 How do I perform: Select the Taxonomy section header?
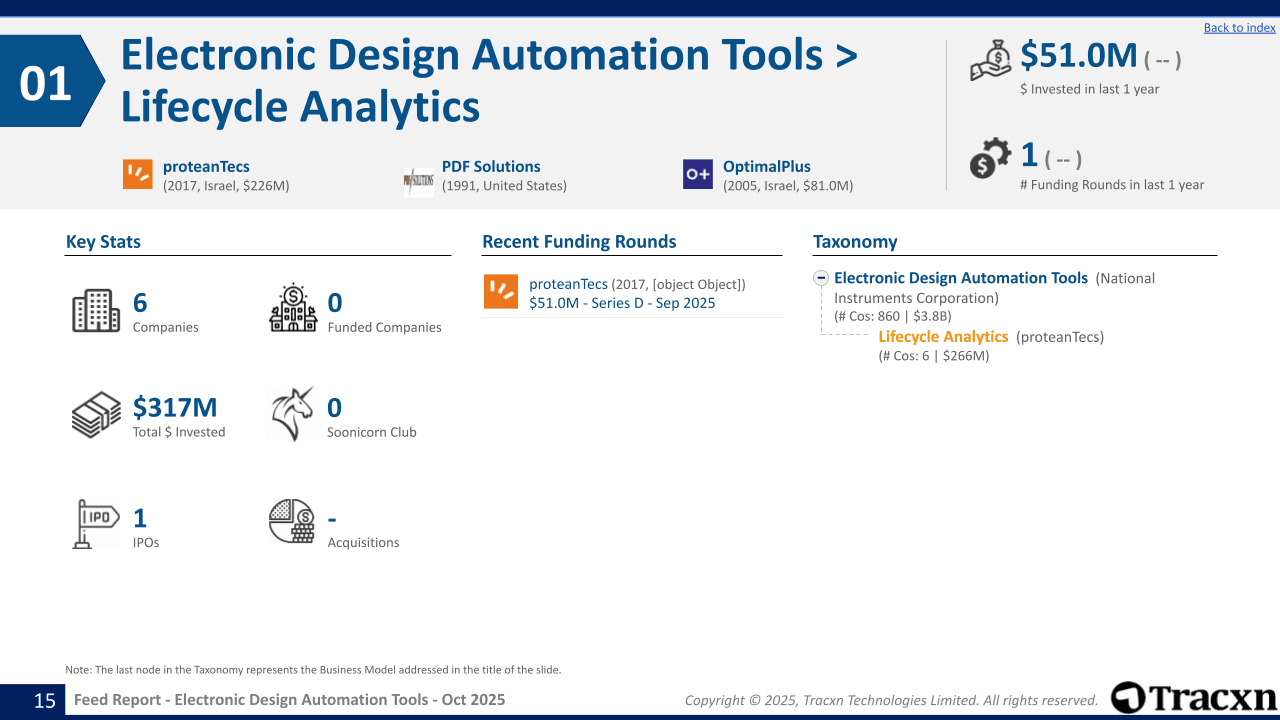tap(854, 241)
